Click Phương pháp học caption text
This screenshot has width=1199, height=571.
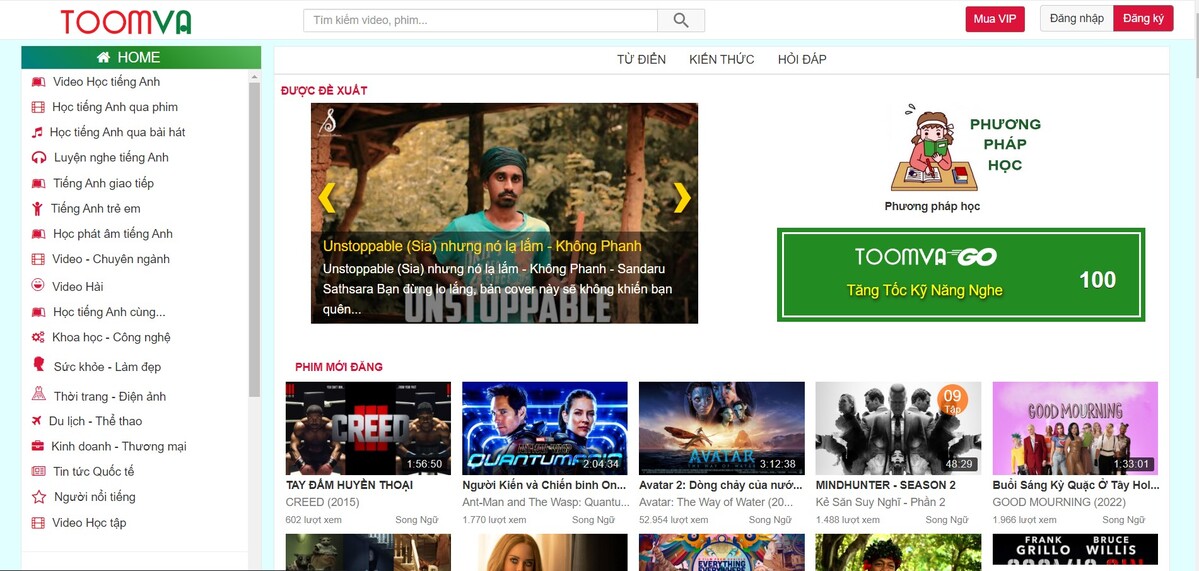932,206
